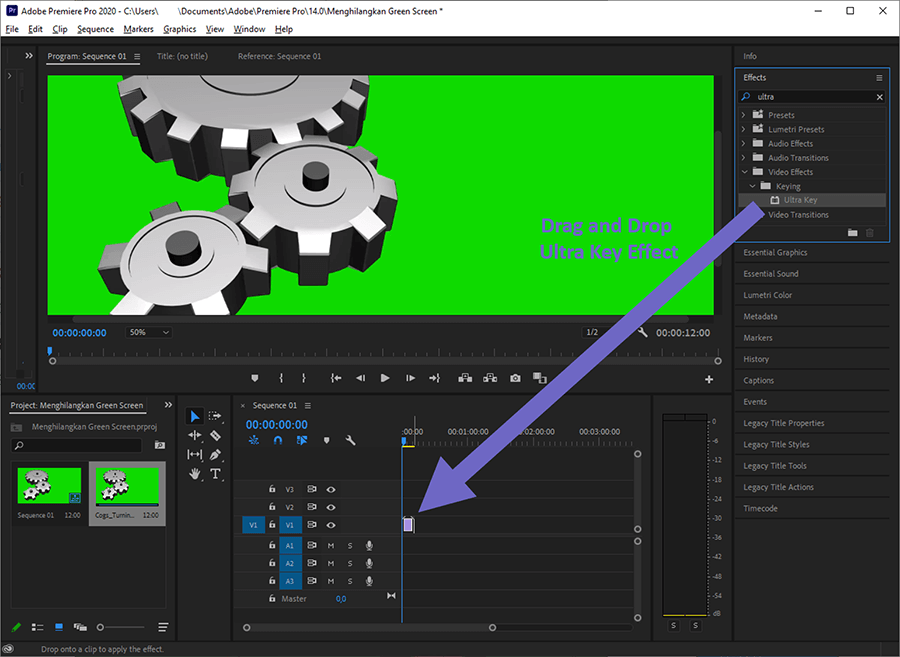Screen dimensions: 900x657
Task: Enable voice-over record on A3
Action: click(x=370, y=581)
